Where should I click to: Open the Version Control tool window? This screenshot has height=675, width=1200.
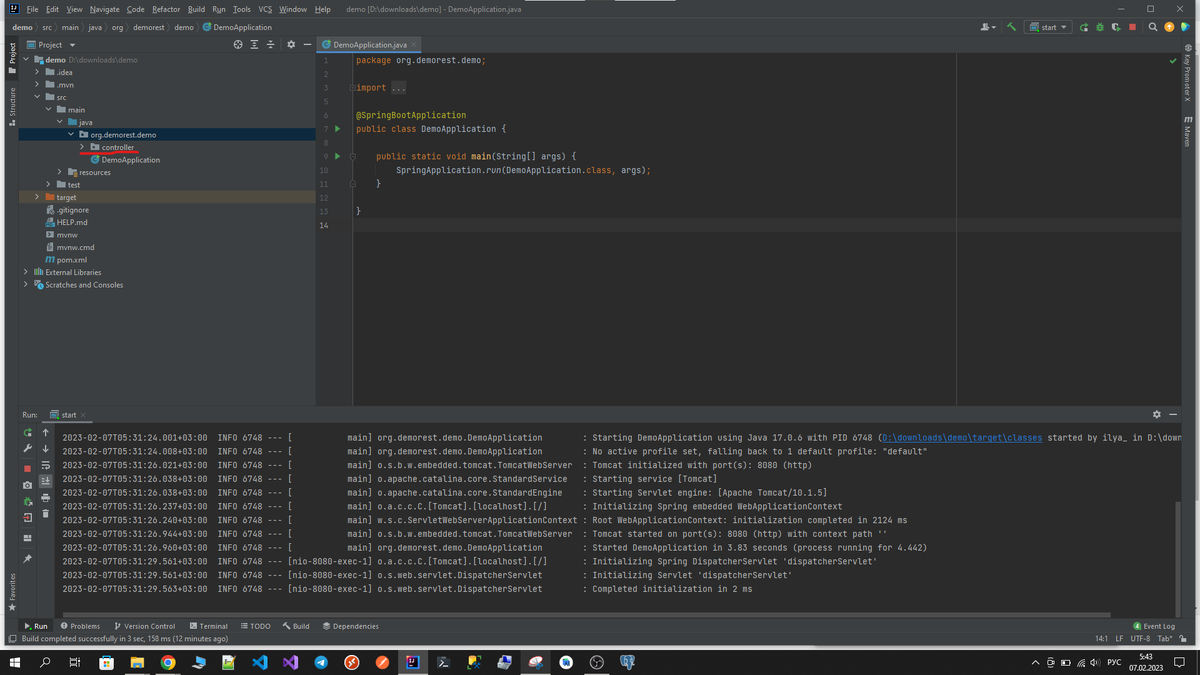click(x=145, y=626)
